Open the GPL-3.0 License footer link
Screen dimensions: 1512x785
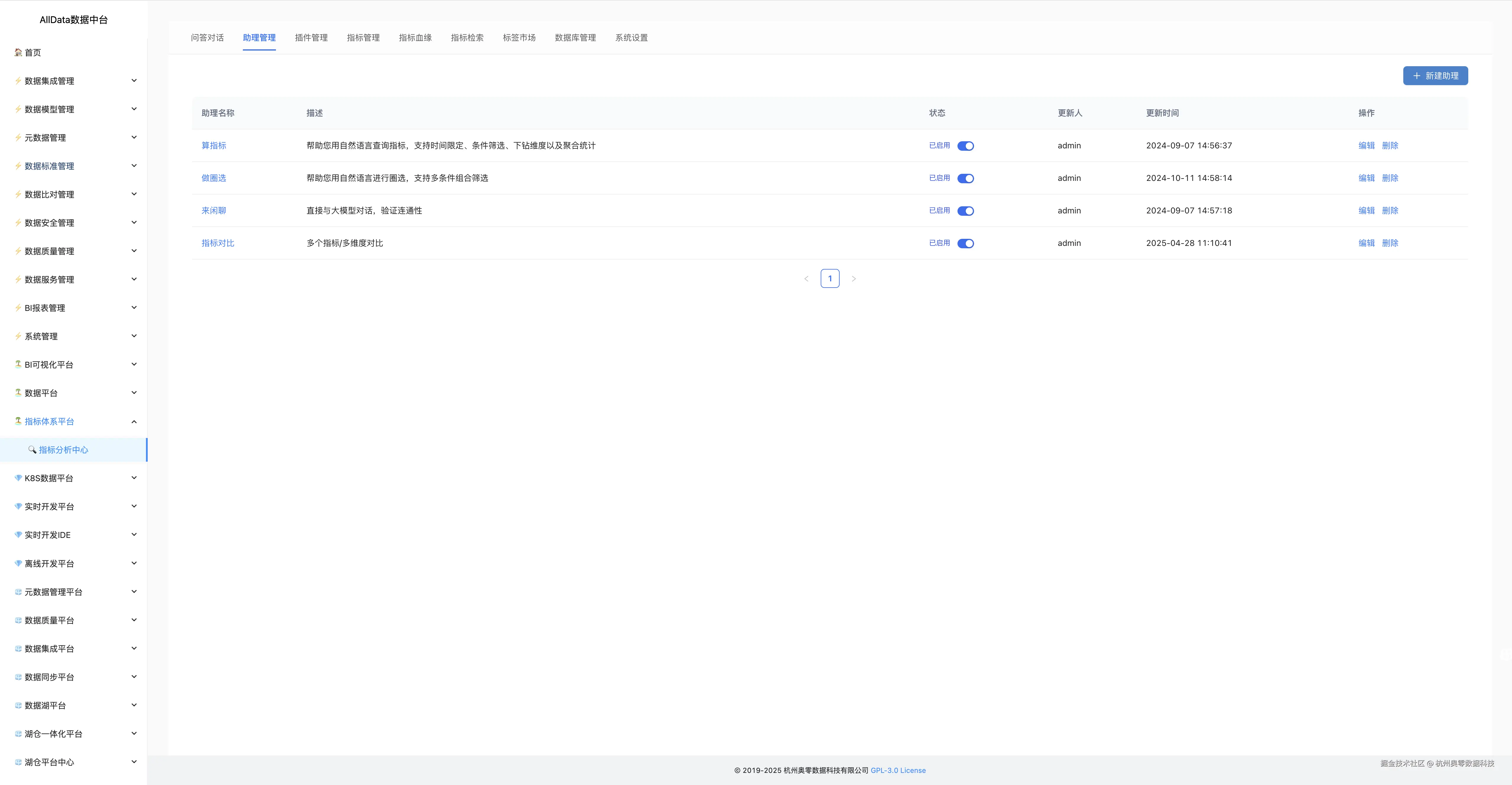pos(898,770)
